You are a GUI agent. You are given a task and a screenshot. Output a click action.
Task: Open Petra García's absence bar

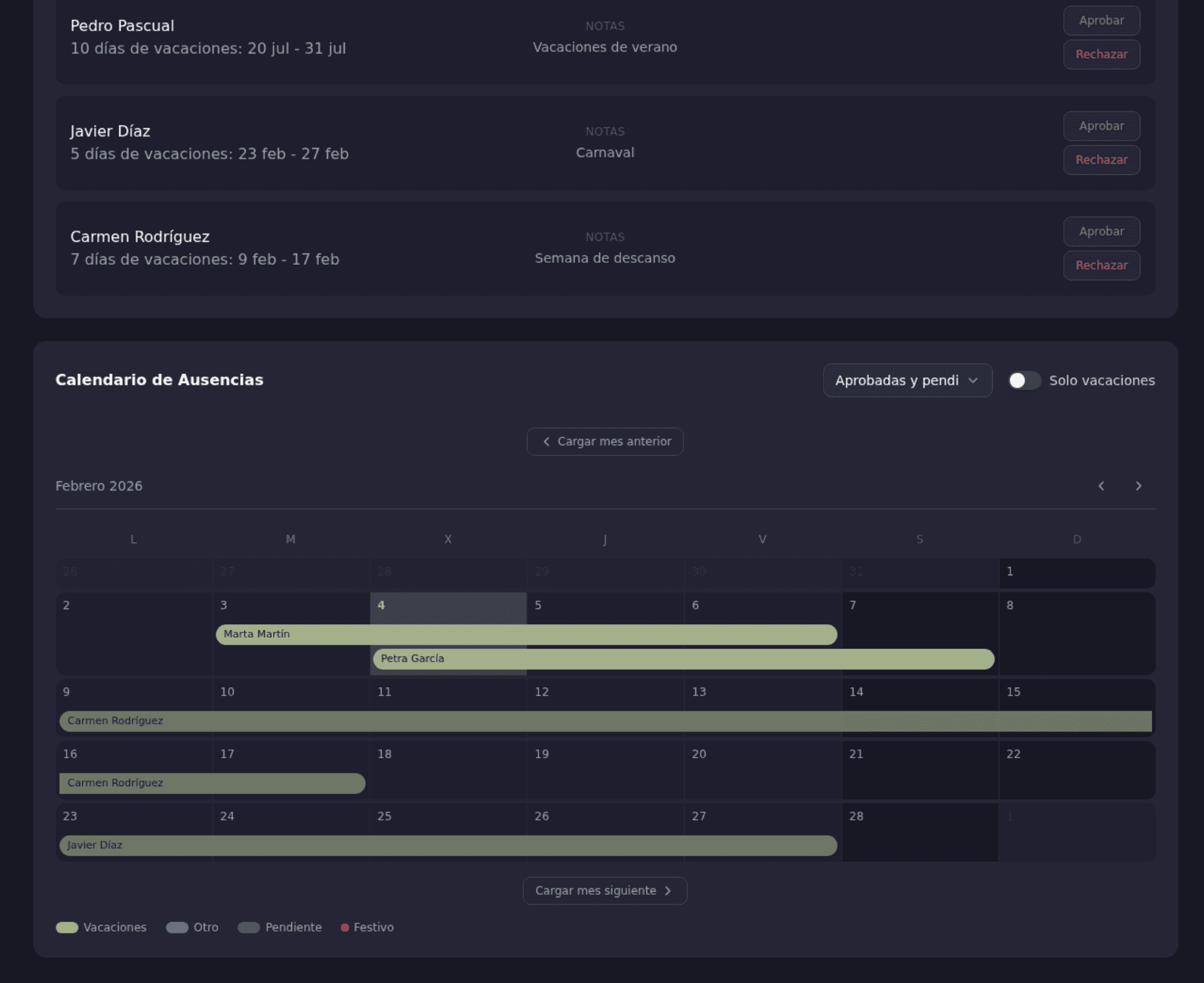[x=683, y=659]
